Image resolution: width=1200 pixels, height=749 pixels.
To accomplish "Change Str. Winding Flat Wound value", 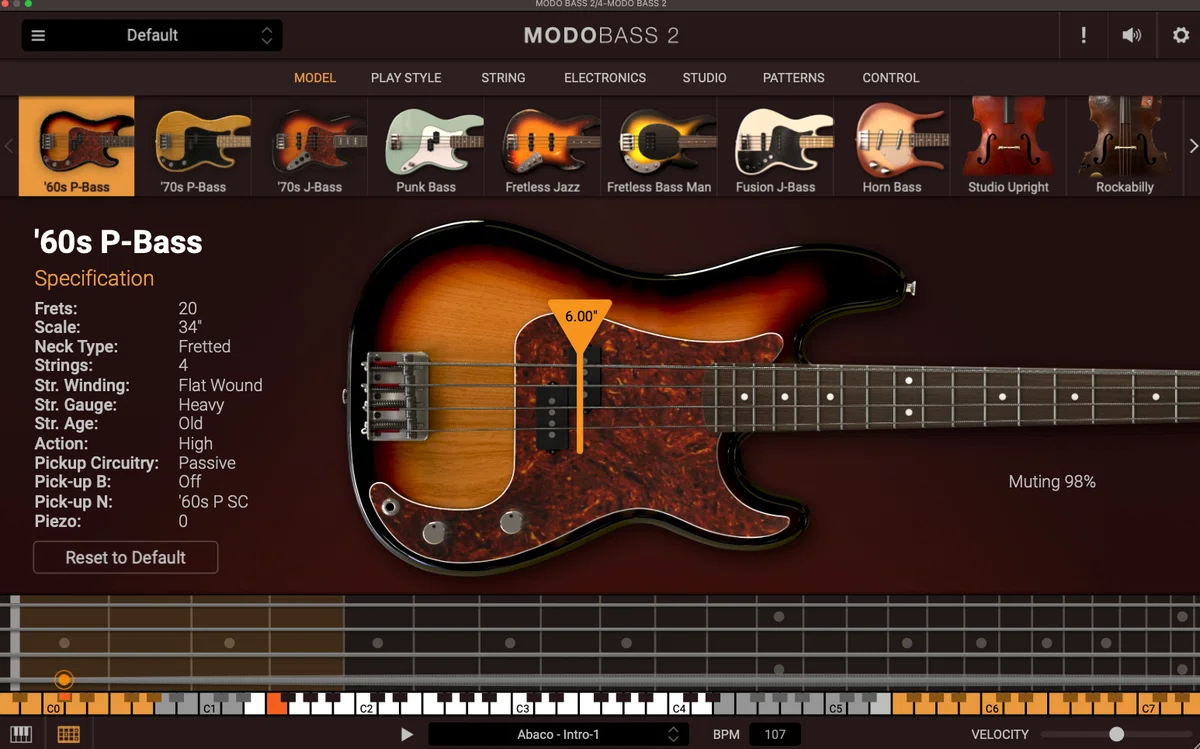I will click(220, 386).
